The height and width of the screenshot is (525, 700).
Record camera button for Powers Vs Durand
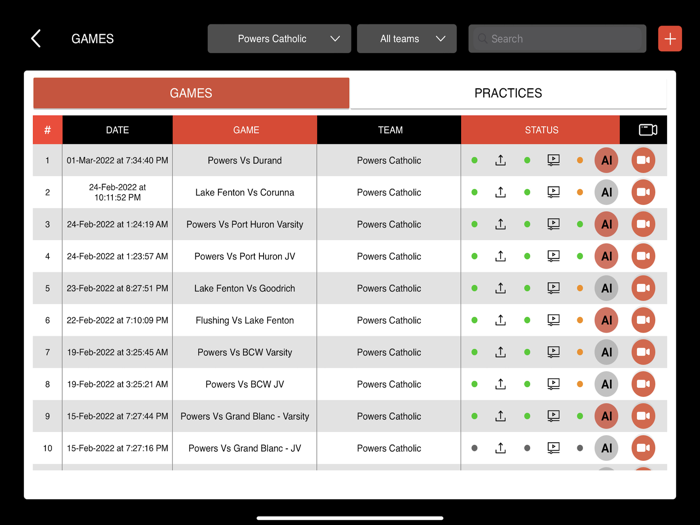click(643, 160)
